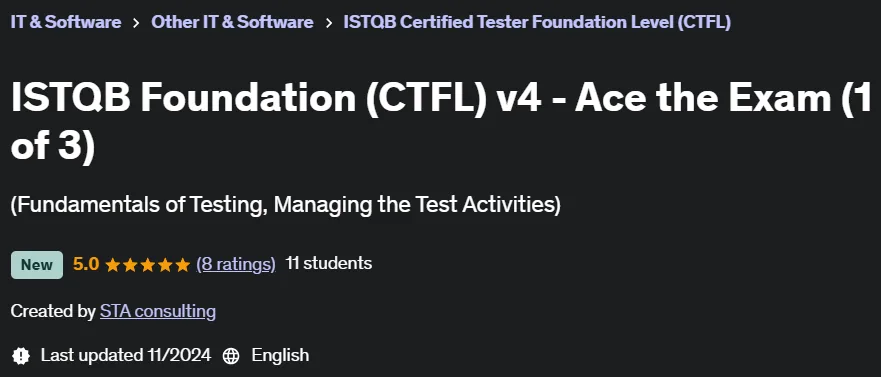Image resolution: width=881 pixels, height=377 pixels.
Task: Click the chevron after IT & Software
Action: pos(136,23)
